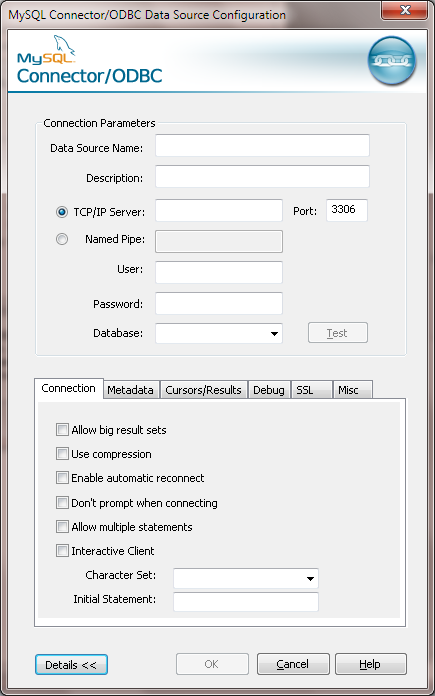Click the Character Set label text
This screenshot has height=696, width=435.
121,575
